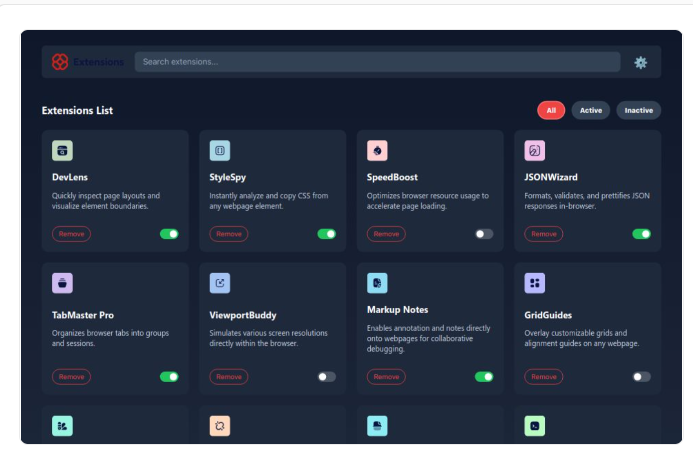Disable the TabMaster Pro toggle
This screenshot has width=693, height=463.
pos(169,376)
